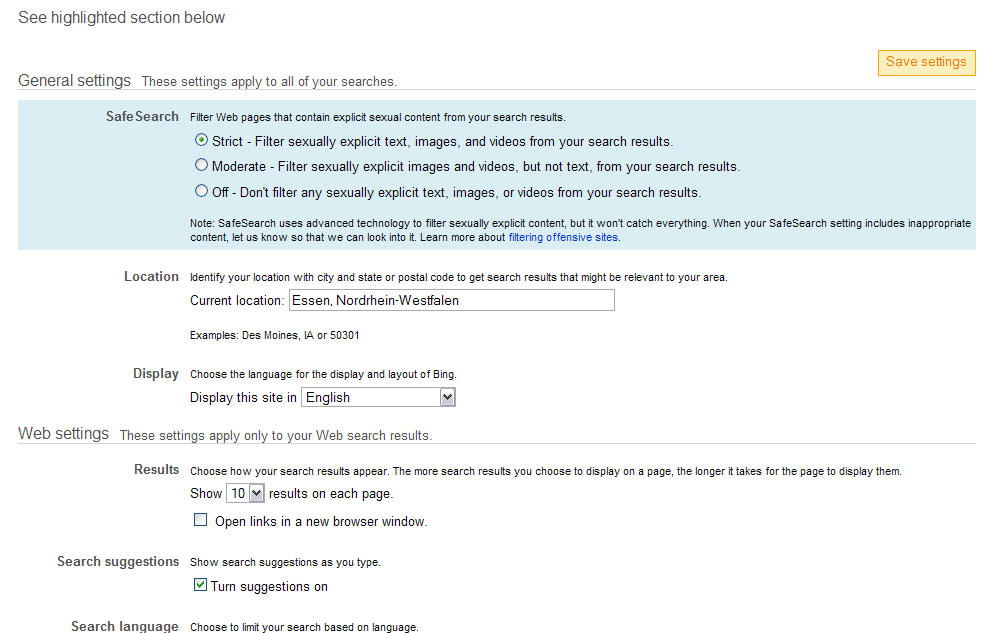Image resolution: width=996 pixels, height=633 pixels.
Task: Click the General settings heading
Action: point(74,81)
